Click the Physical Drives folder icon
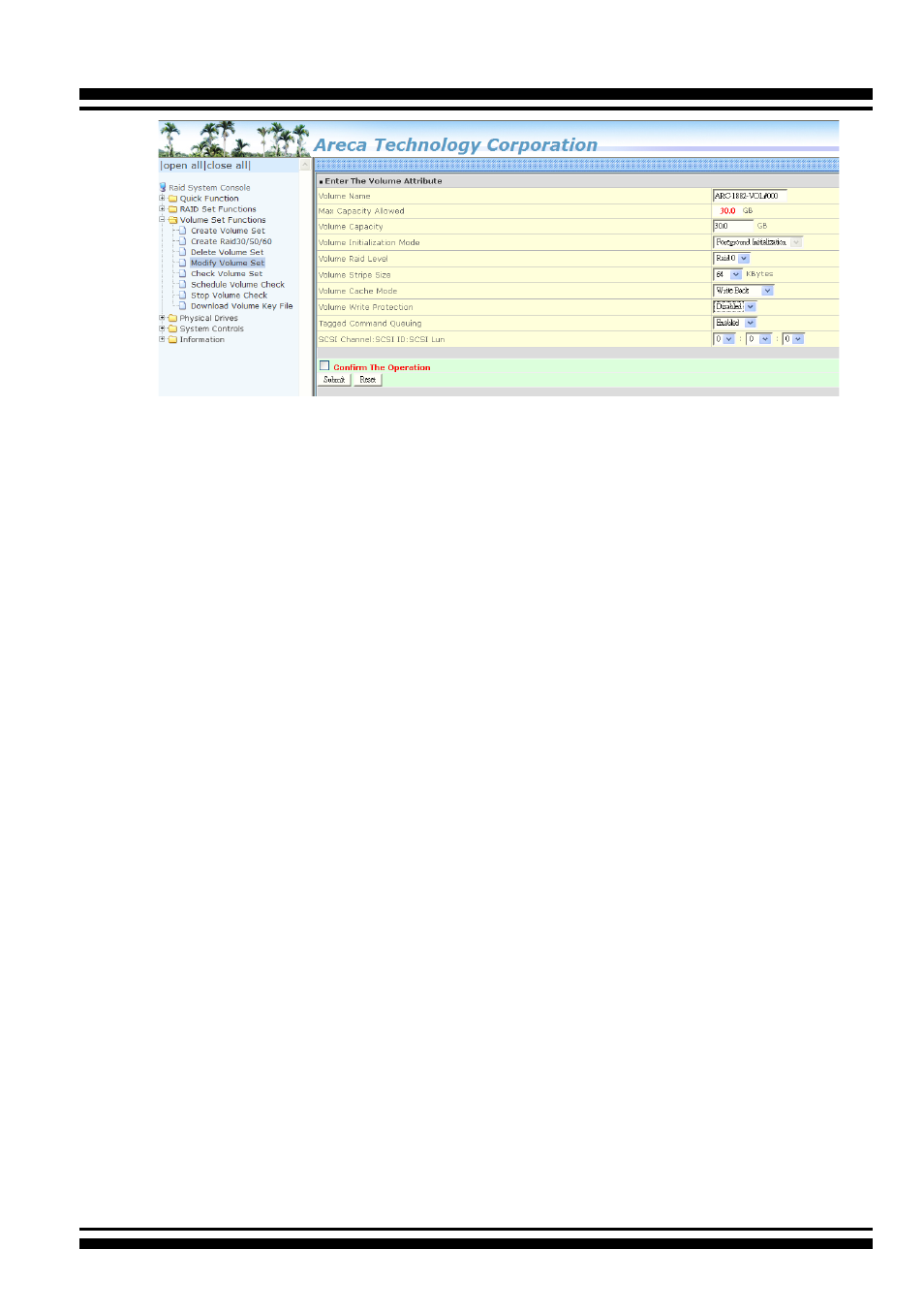The image size is (924, 1312). [x=172, y=318]
